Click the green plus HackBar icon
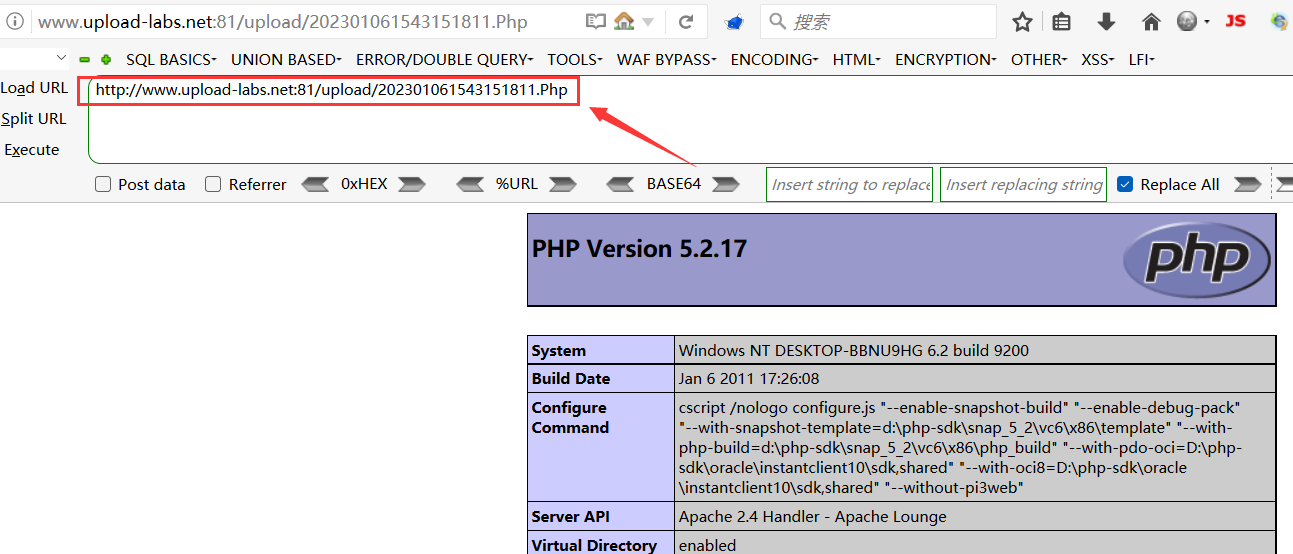 pos(106,60)
